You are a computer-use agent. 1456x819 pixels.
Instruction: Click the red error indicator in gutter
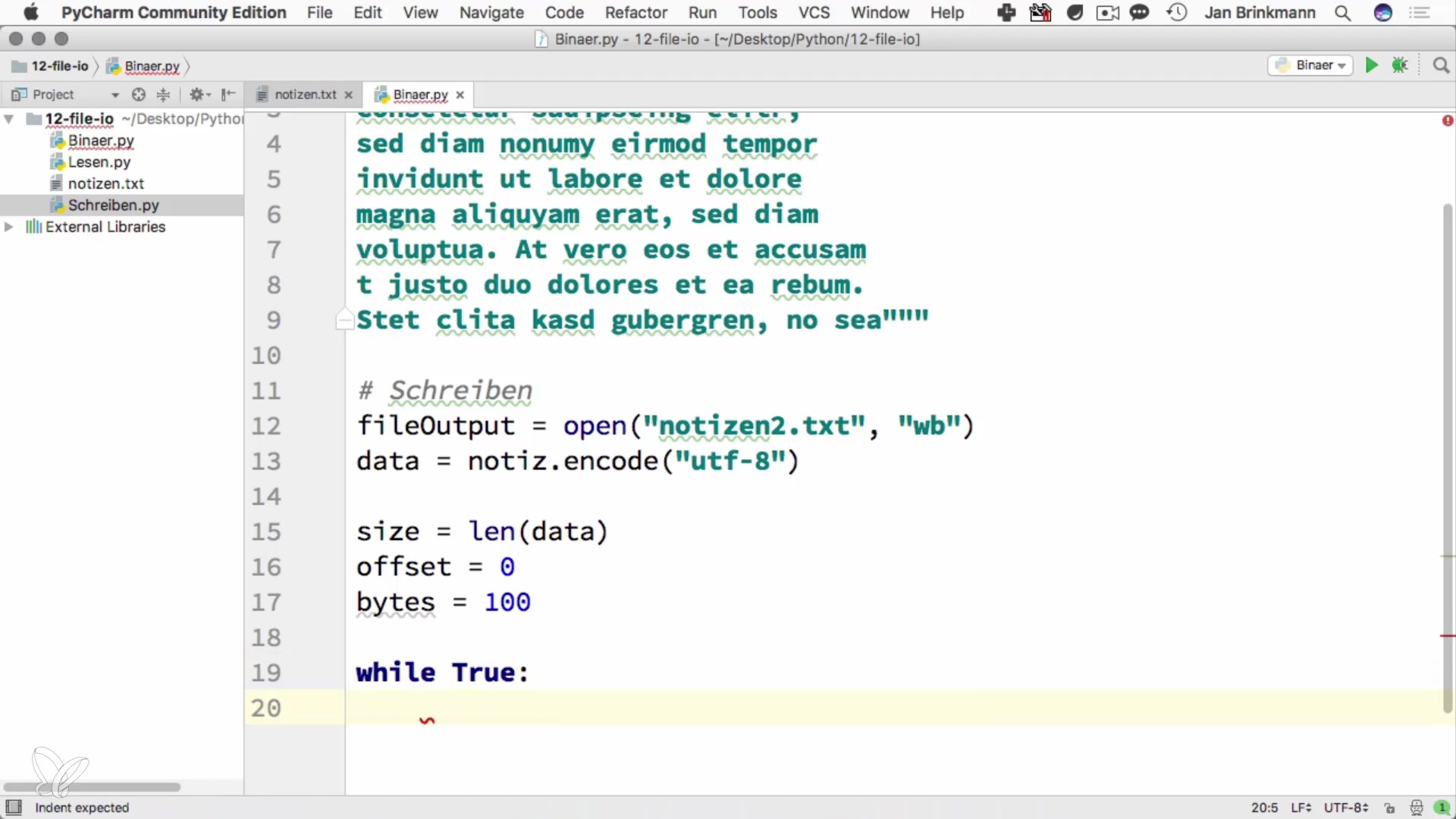tap(1447, 121)
